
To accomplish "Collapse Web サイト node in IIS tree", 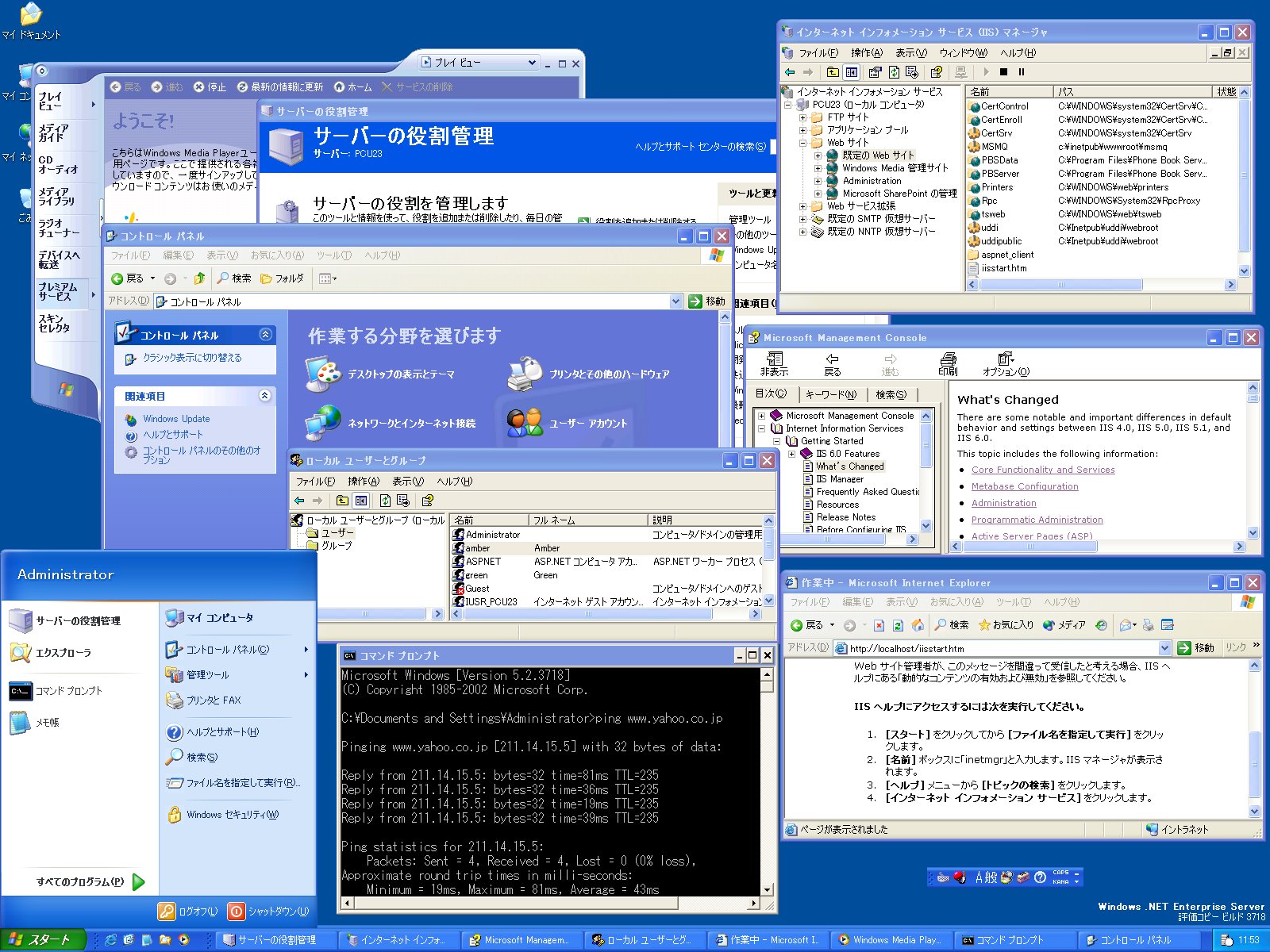I will [802, 143].
